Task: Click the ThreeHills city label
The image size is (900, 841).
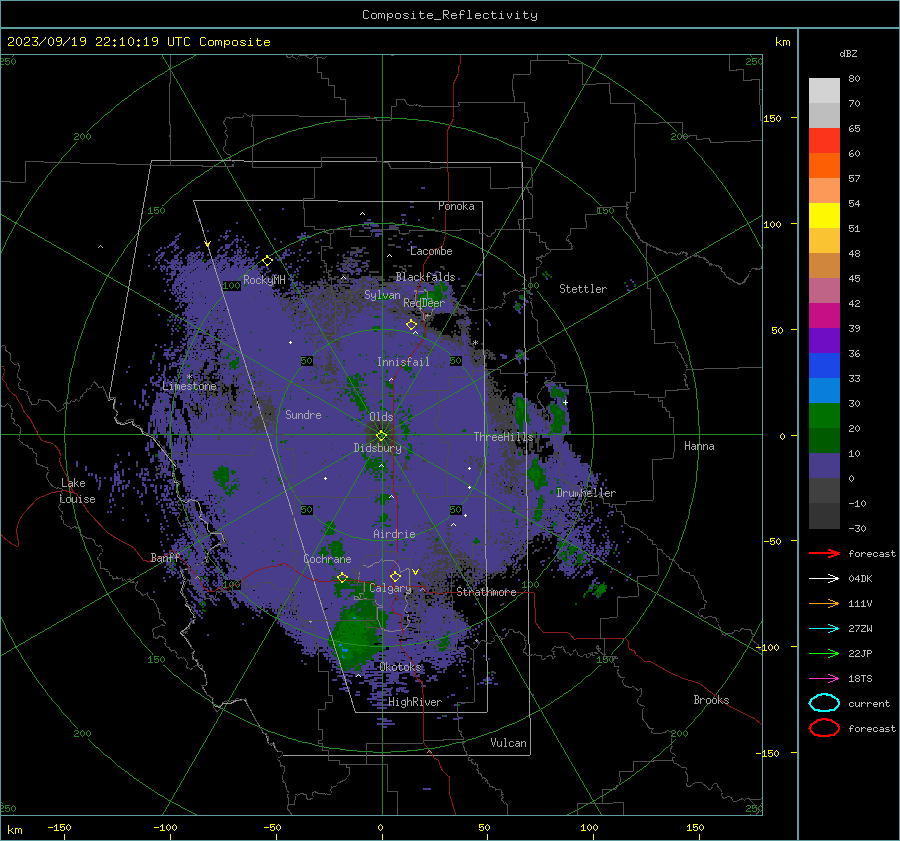Action: pyautogui.click(x=503, y=437)
